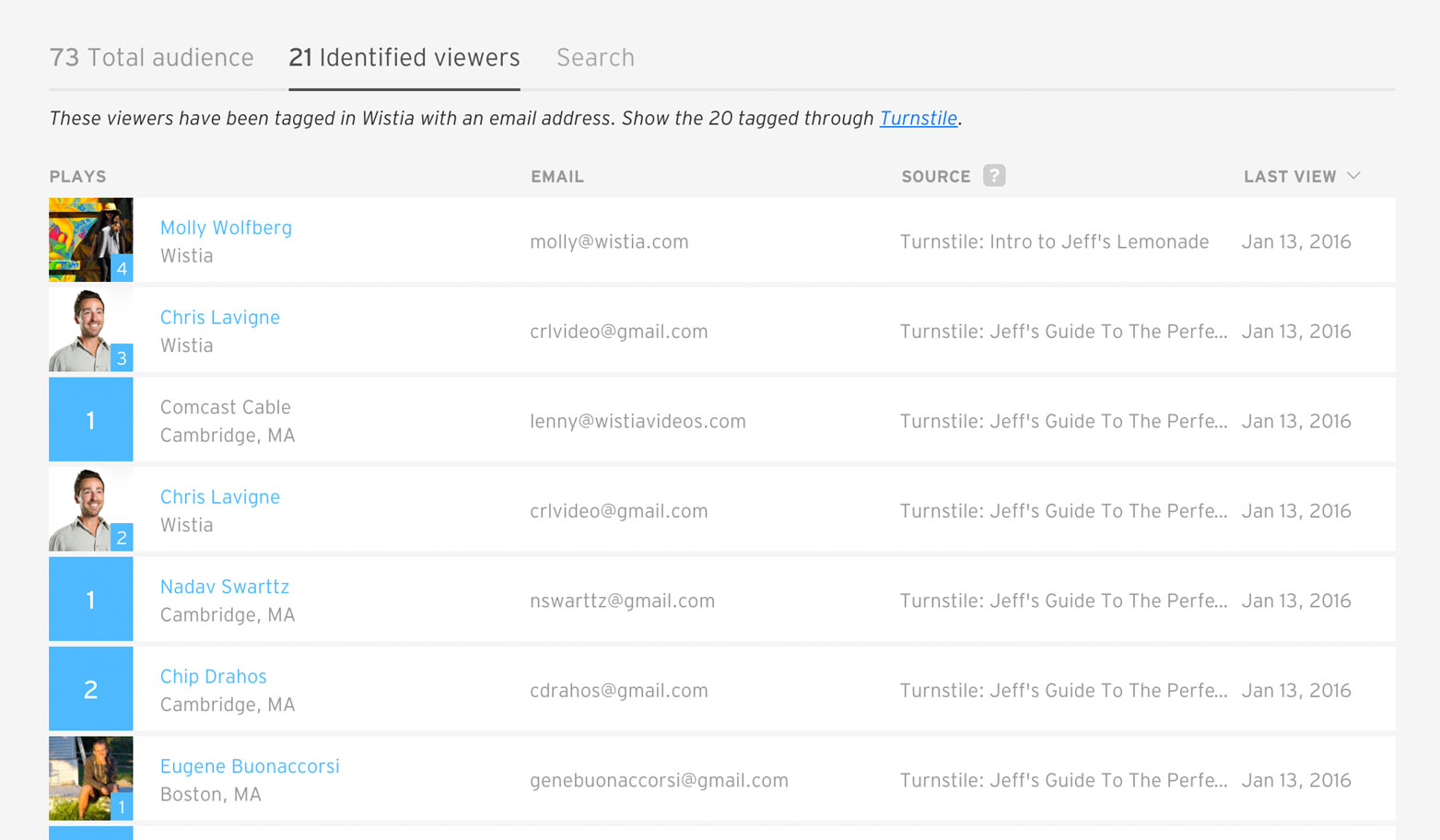Open Chip Drahos viewer link
Viewport: 1440px width, 840px height.
click(214, 676)
